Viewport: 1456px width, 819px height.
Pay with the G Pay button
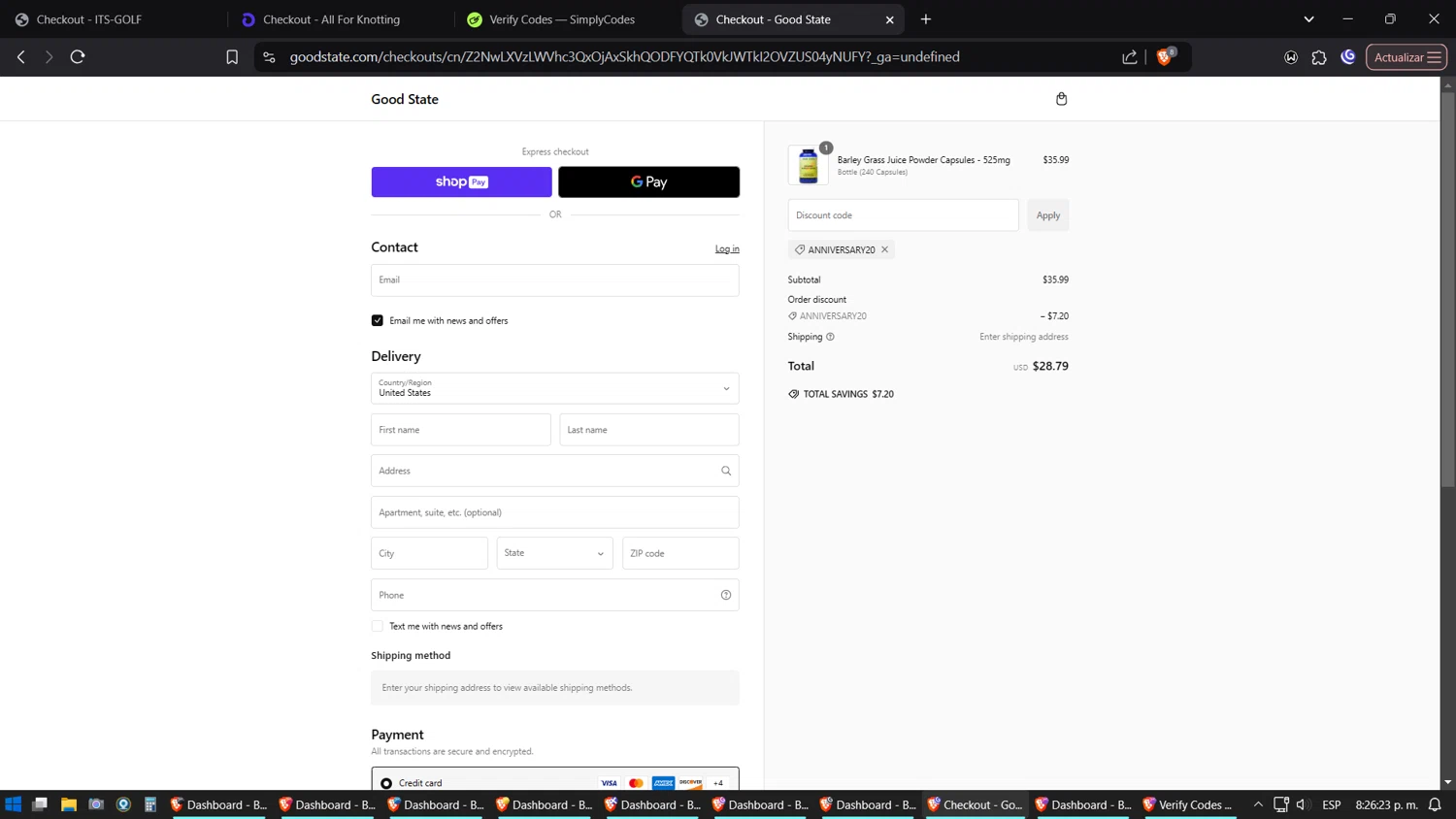tap(649, 182)
